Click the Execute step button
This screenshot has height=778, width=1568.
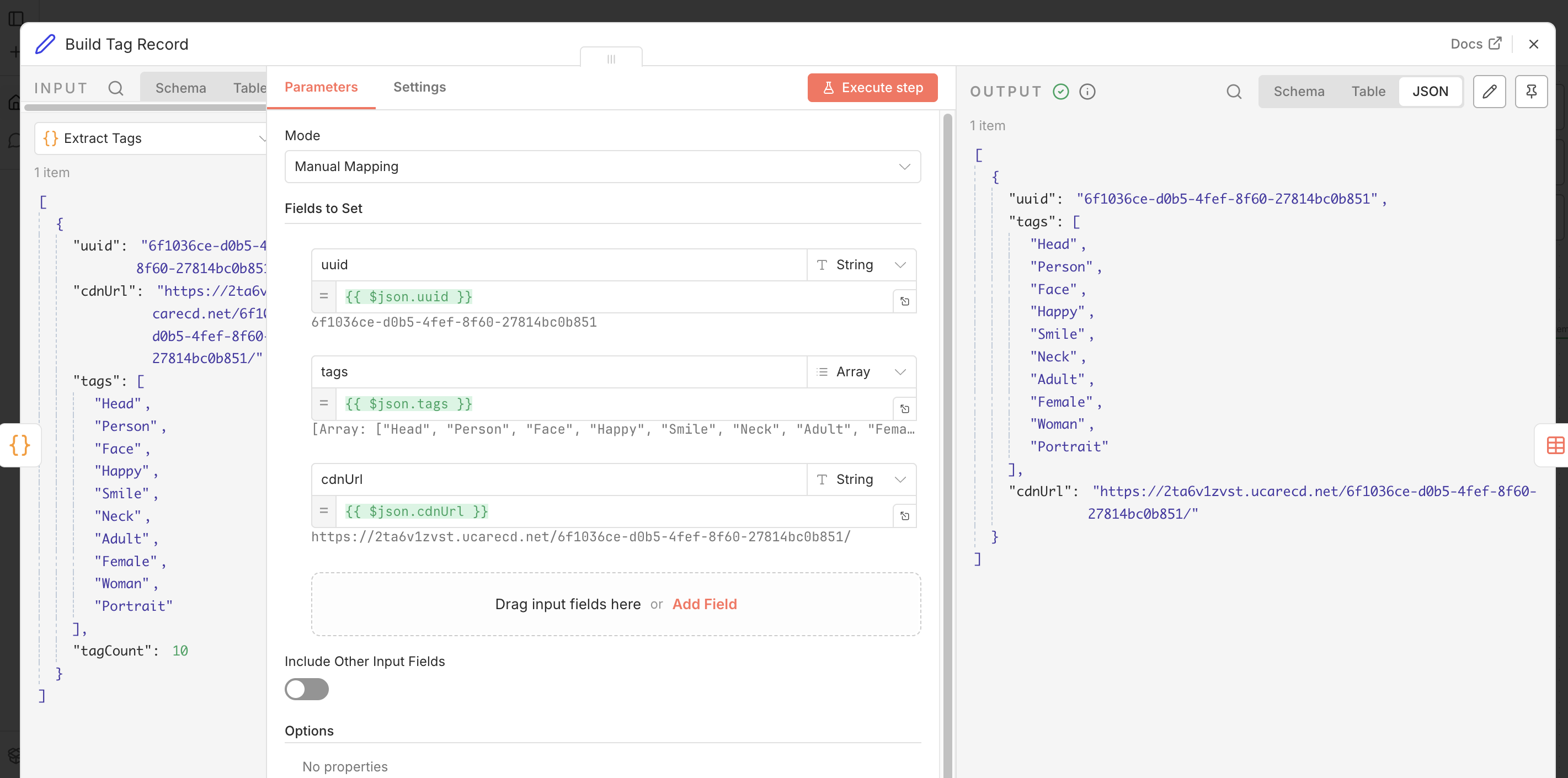pyautogui.click(x=872, y=88)
